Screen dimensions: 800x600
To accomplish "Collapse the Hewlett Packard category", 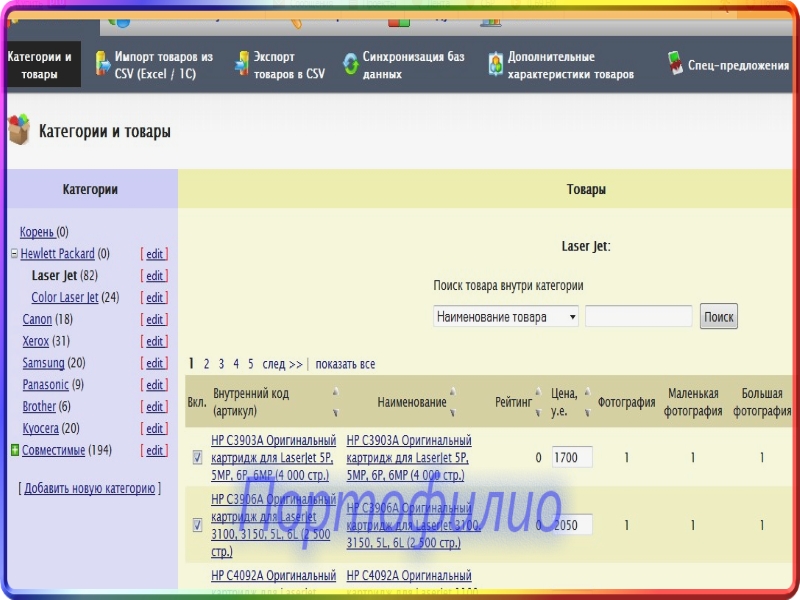I will coord(14,253).
